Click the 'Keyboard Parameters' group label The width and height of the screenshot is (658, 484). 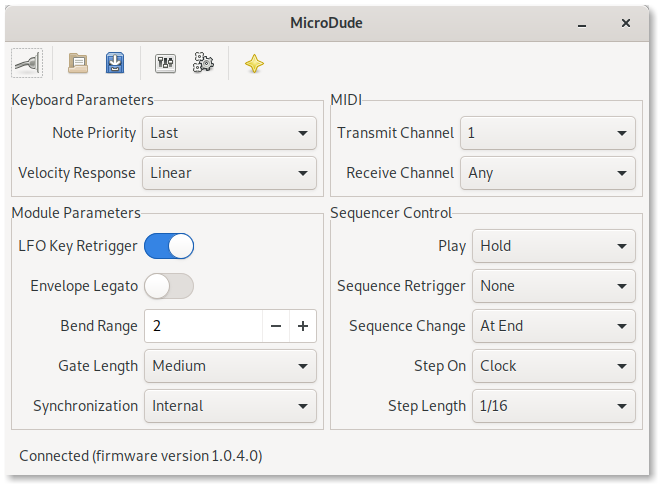pyautogui.click(x=82, y=100)
